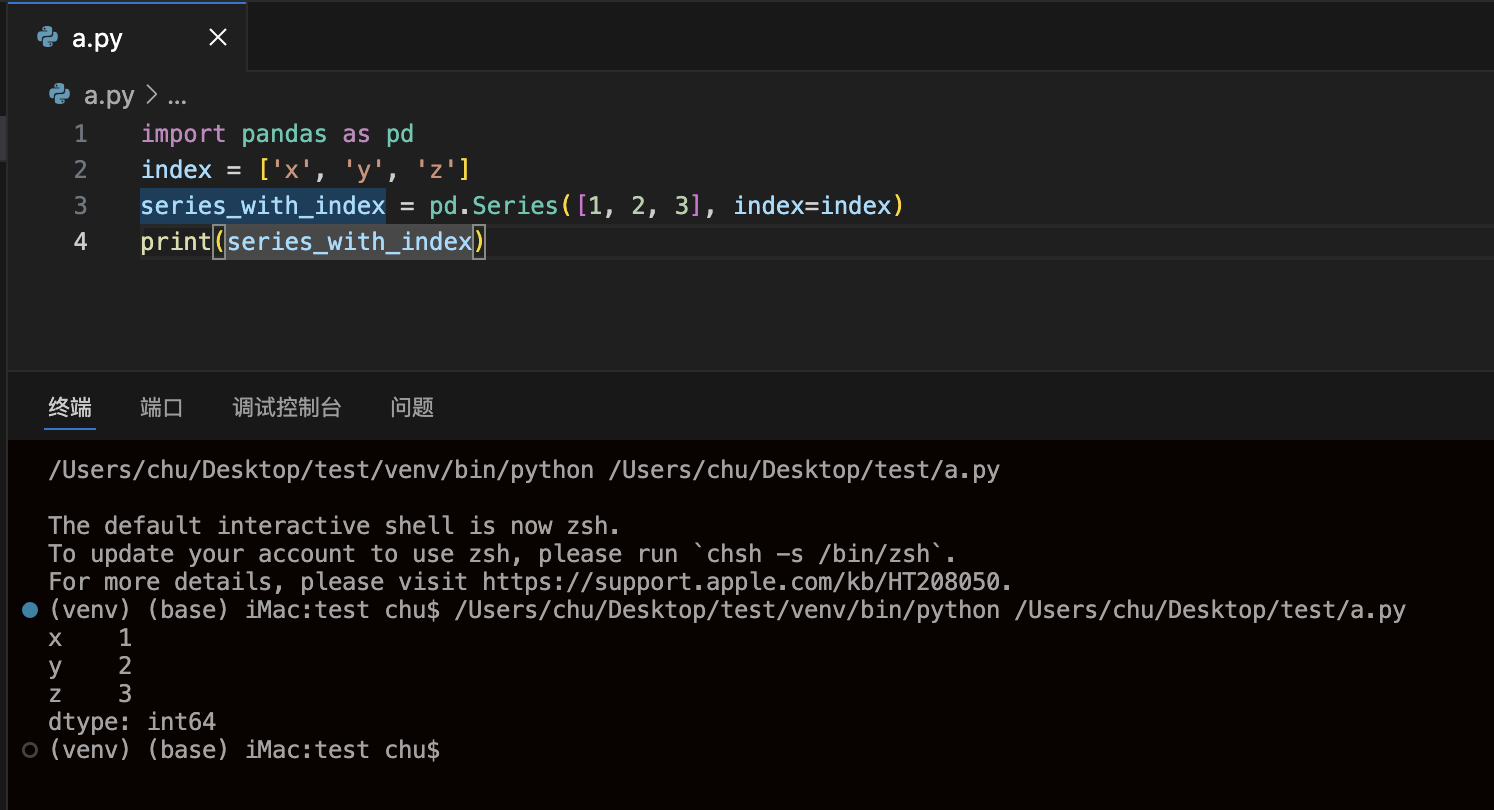The image size is (1494, 810).
Task: Open the breadcrumb ellipsis symbol dropdown
Action: coord(177,96)
